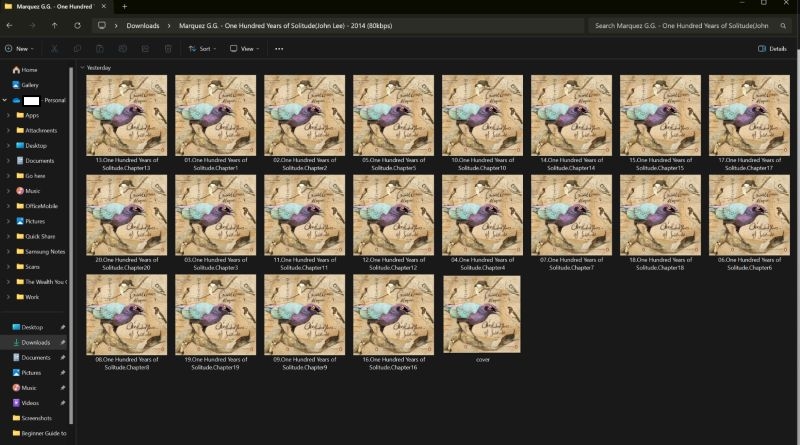Select pinned Downloads in the sidebar
This screenshot has width=800, height=445.
[35, 342]
